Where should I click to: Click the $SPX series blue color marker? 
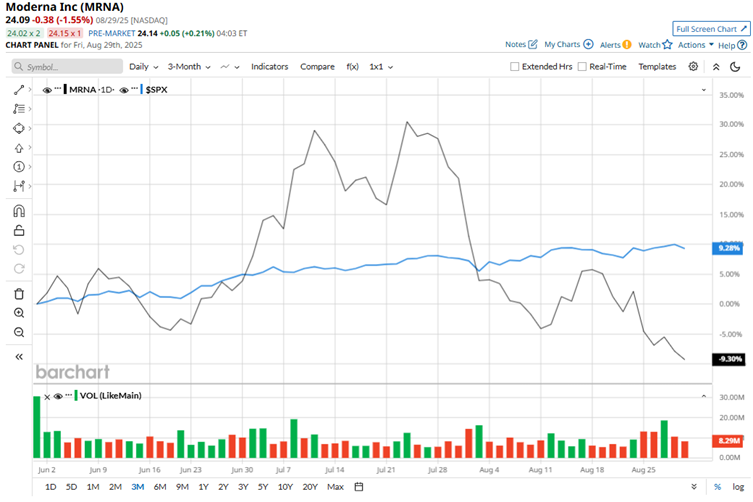click(142, 89)
